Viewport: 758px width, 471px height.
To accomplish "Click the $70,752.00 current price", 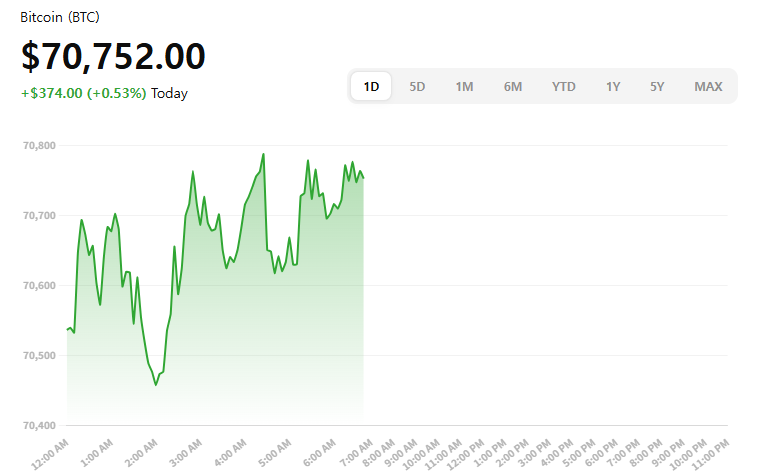I will 113,57.
